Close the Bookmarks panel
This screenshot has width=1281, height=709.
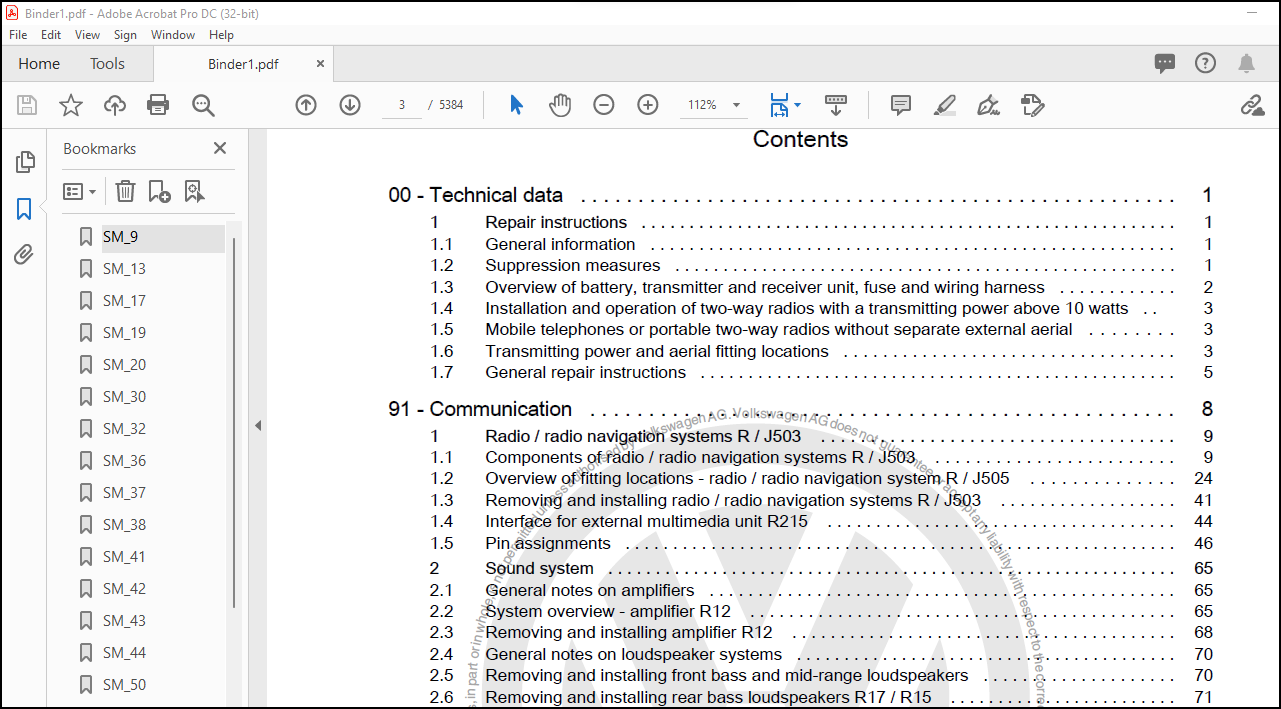pyautogui.click(x=220, y=148)
